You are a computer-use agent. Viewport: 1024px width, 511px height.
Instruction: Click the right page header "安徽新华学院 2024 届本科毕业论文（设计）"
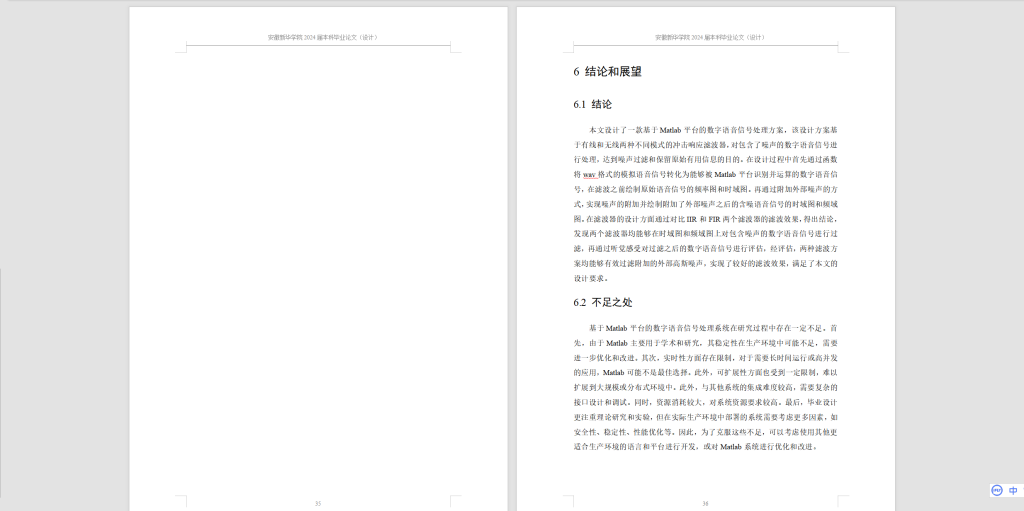pos(710,37)
